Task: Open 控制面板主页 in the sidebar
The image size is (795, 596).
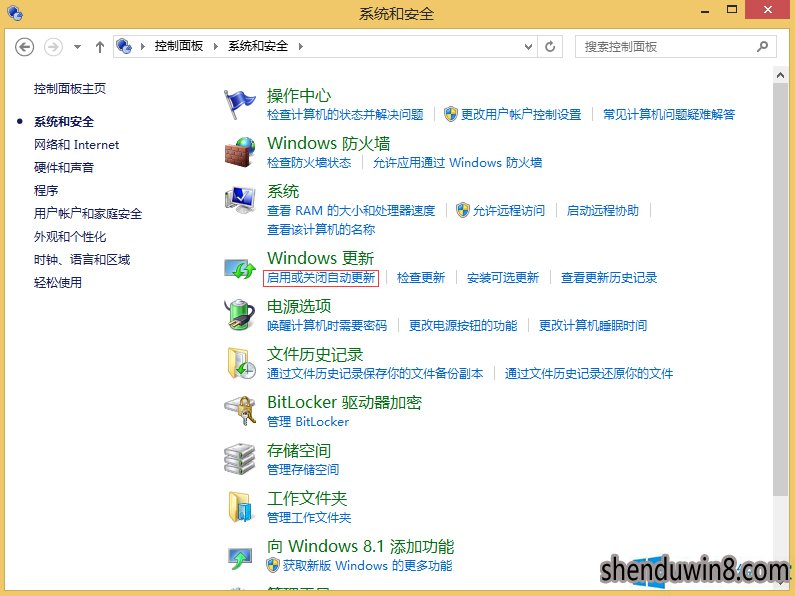Action: (x=70, y=89)
